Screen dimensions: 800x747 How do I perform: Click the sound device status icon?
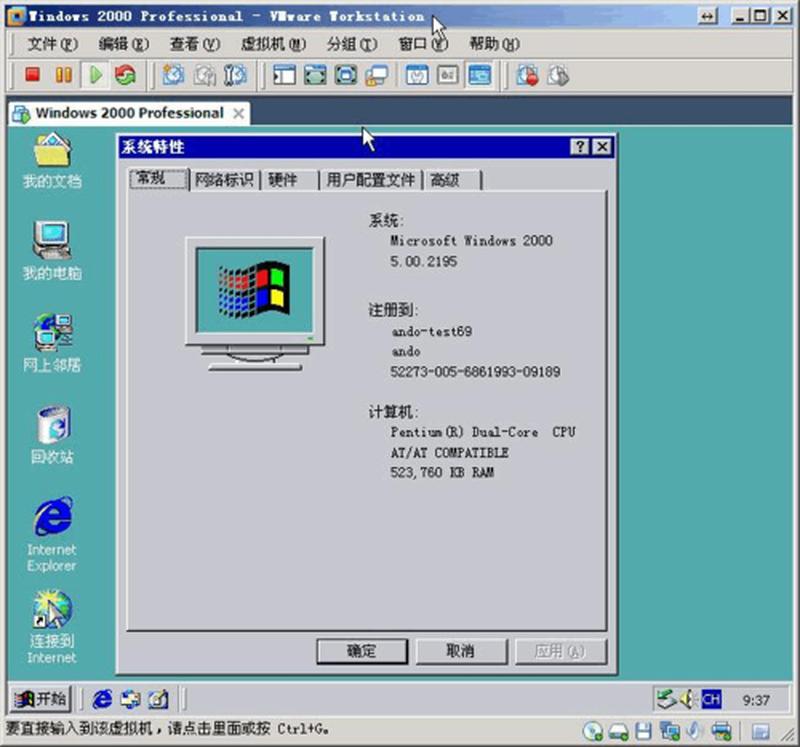coord(694,731)
